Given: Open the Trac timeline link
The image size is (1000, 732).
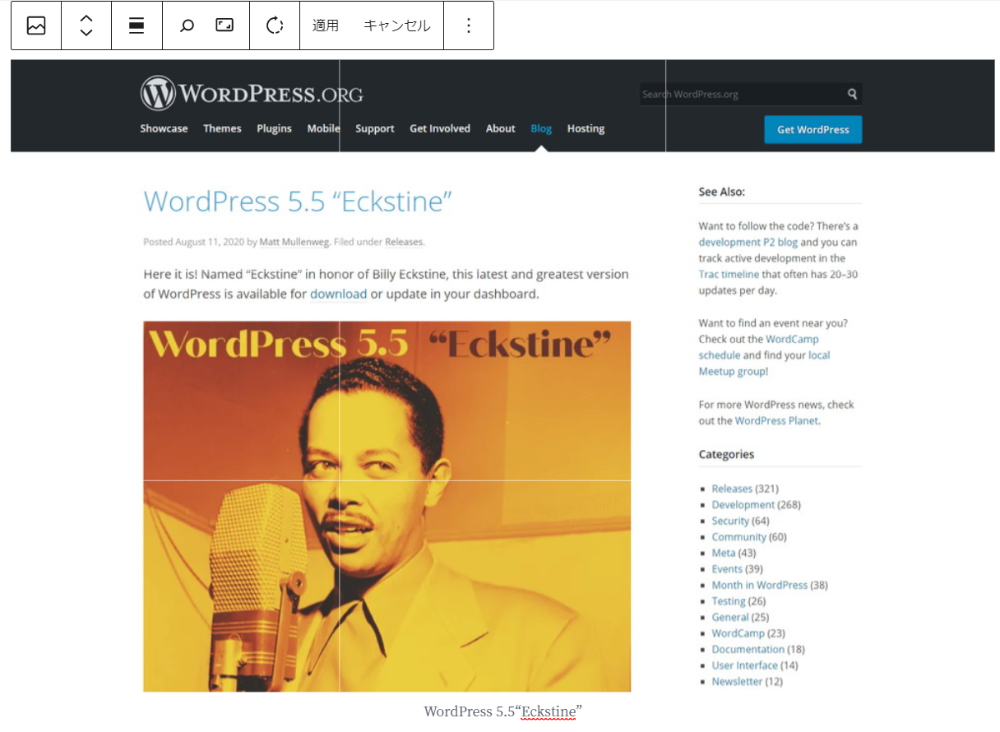Looking at the screenshot, I should pos(728,274).
